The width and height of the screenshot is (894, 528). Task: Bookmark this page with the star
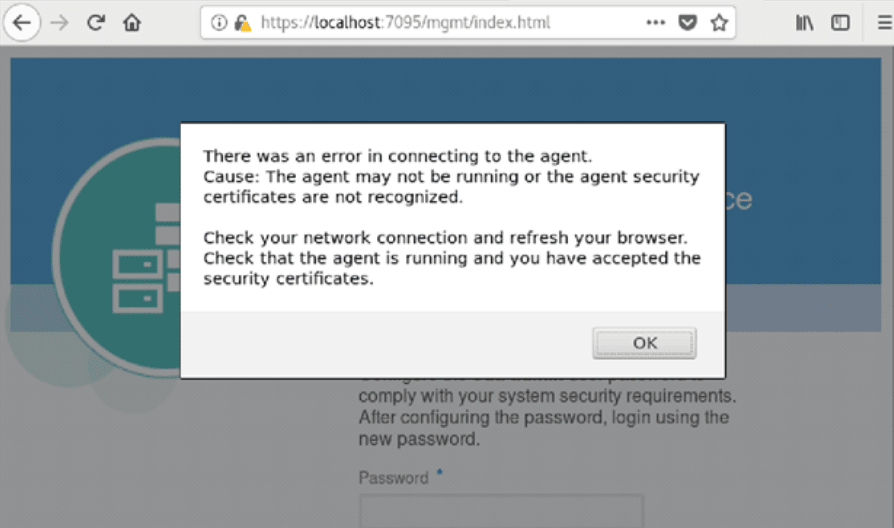click(719, 23)
